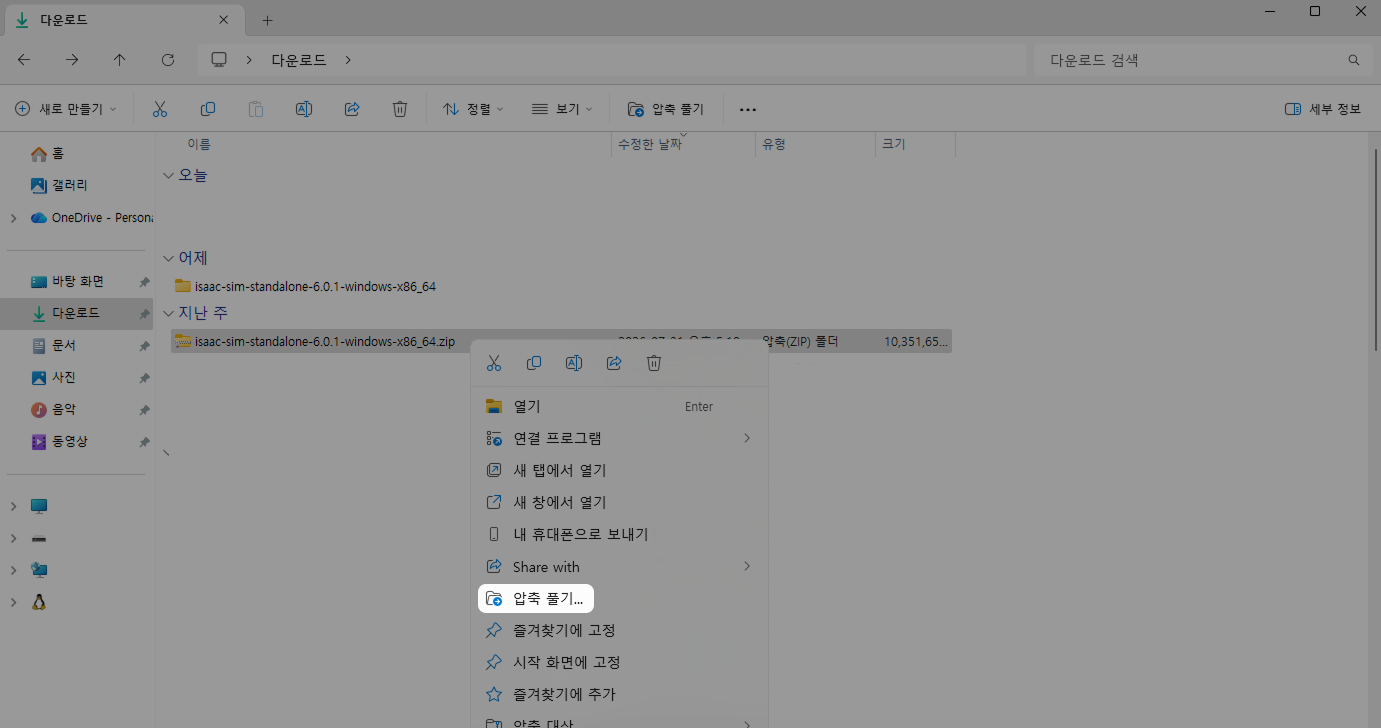1381x728 pixels.
Task: Open the Share with submenu
Action: 620,566
